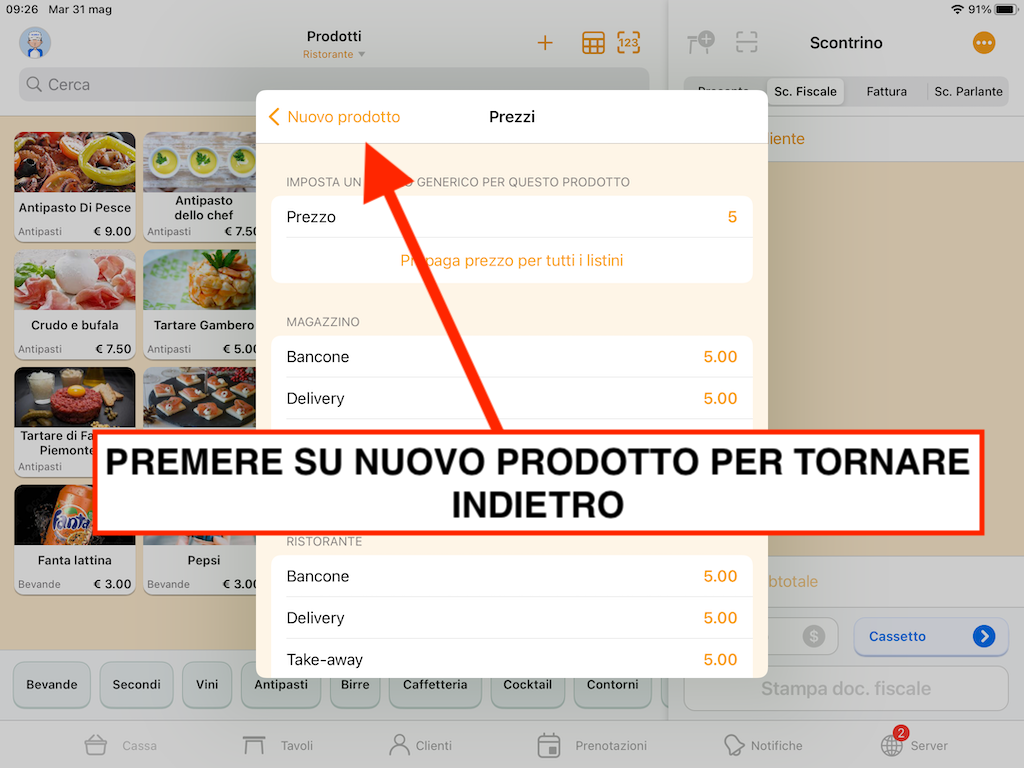Expand the Ristorante dropdown under Prodotti
This screenshot has height=768, width=1024.
[334, 54]
